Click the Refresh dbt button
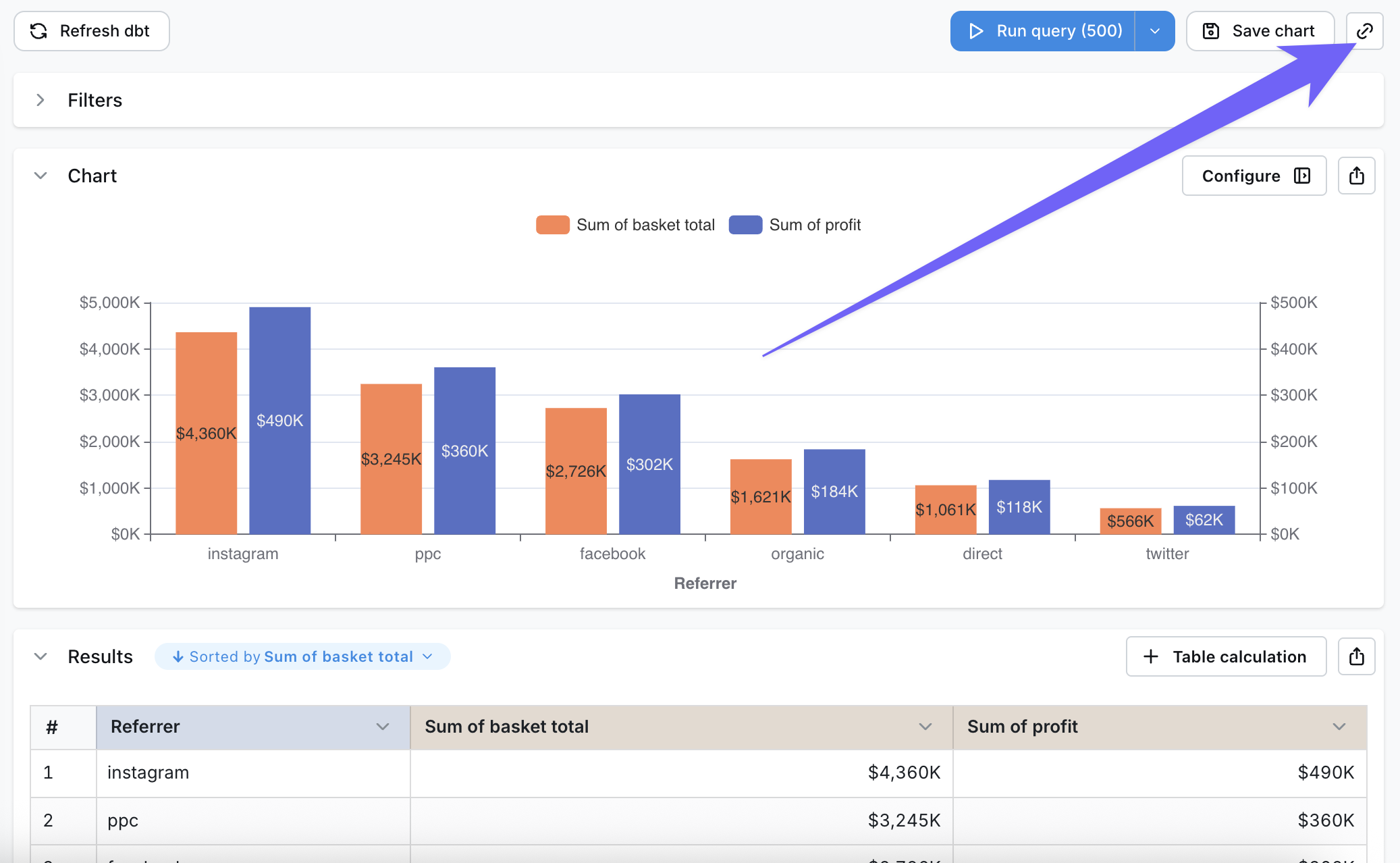The height and width of the screenshot is (863, 1400). click(92, 31)
